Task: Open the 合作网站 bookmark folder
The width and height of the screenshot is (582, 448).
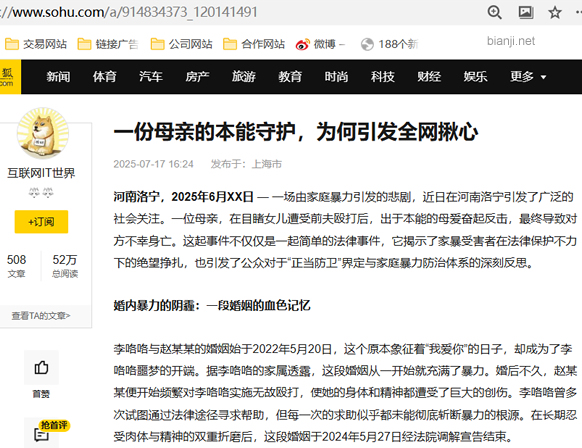Action: click(254, 44)
